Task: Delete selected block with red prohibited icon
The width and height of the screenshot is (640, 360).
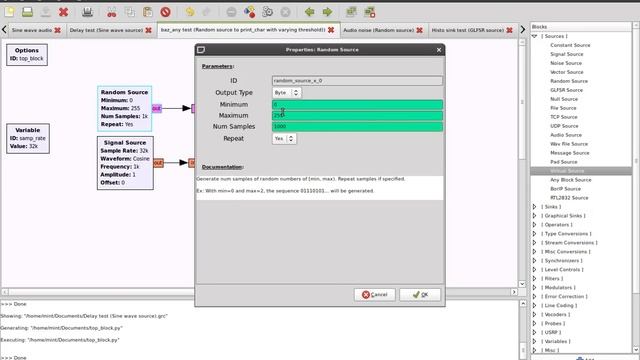Action: tap(165, 12)
